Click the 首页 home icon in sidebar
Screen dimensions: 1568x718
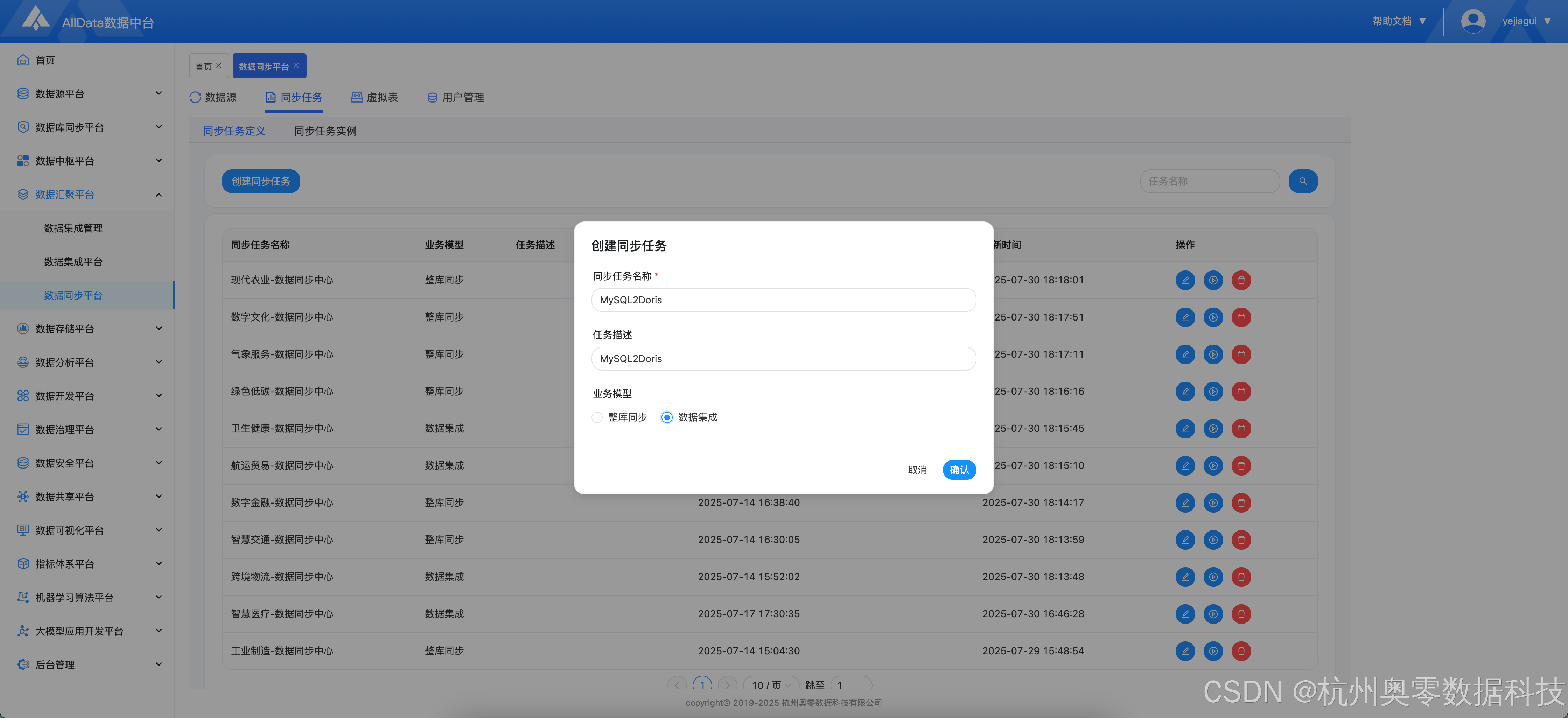[x=23, y=59]
